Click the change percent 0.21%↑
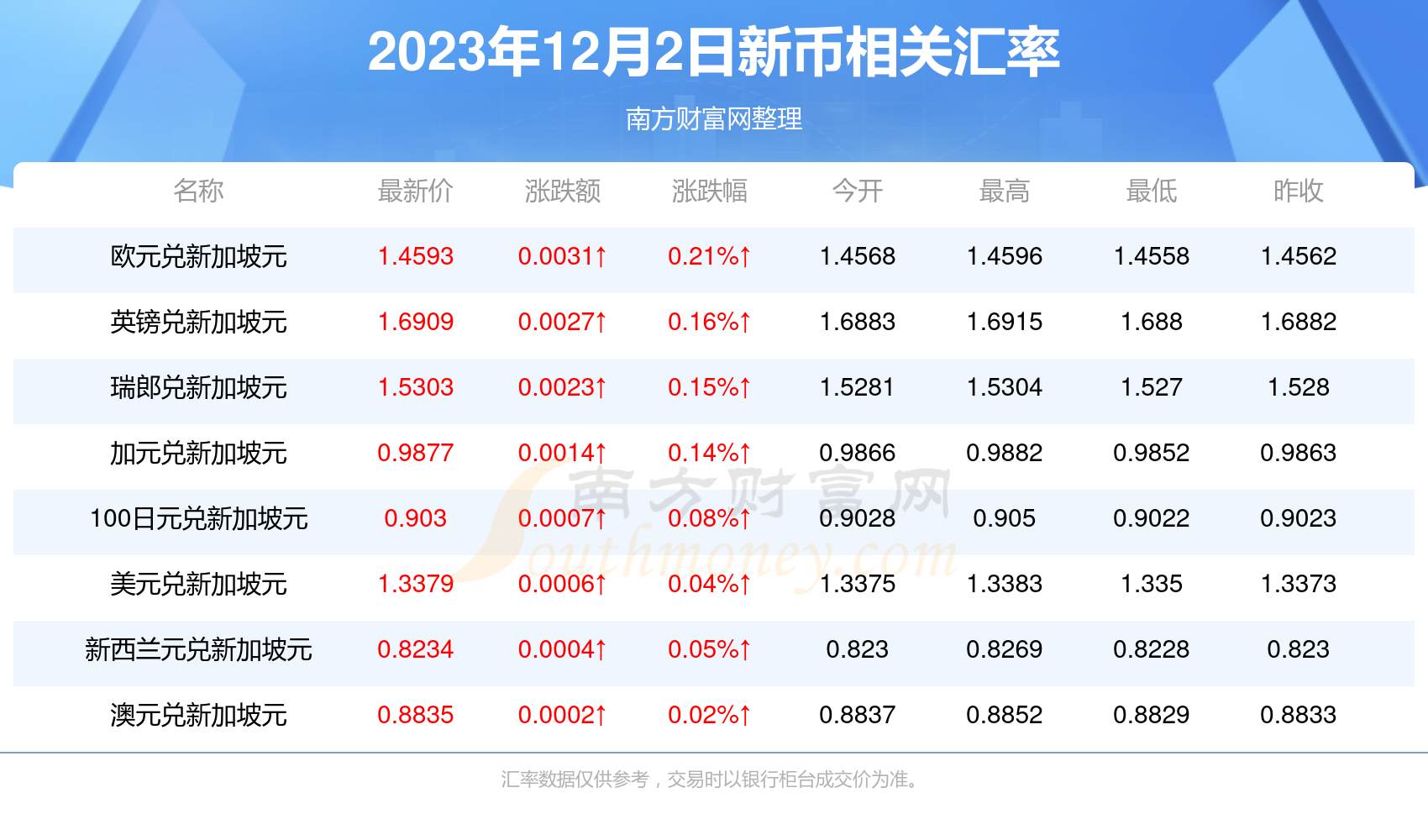 (x=710, y=256)
